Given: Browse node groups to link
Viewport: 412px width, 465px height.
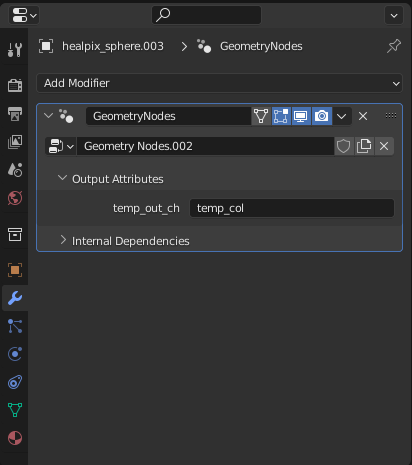Looking at the screenshot, I should [x=61, y=146].
